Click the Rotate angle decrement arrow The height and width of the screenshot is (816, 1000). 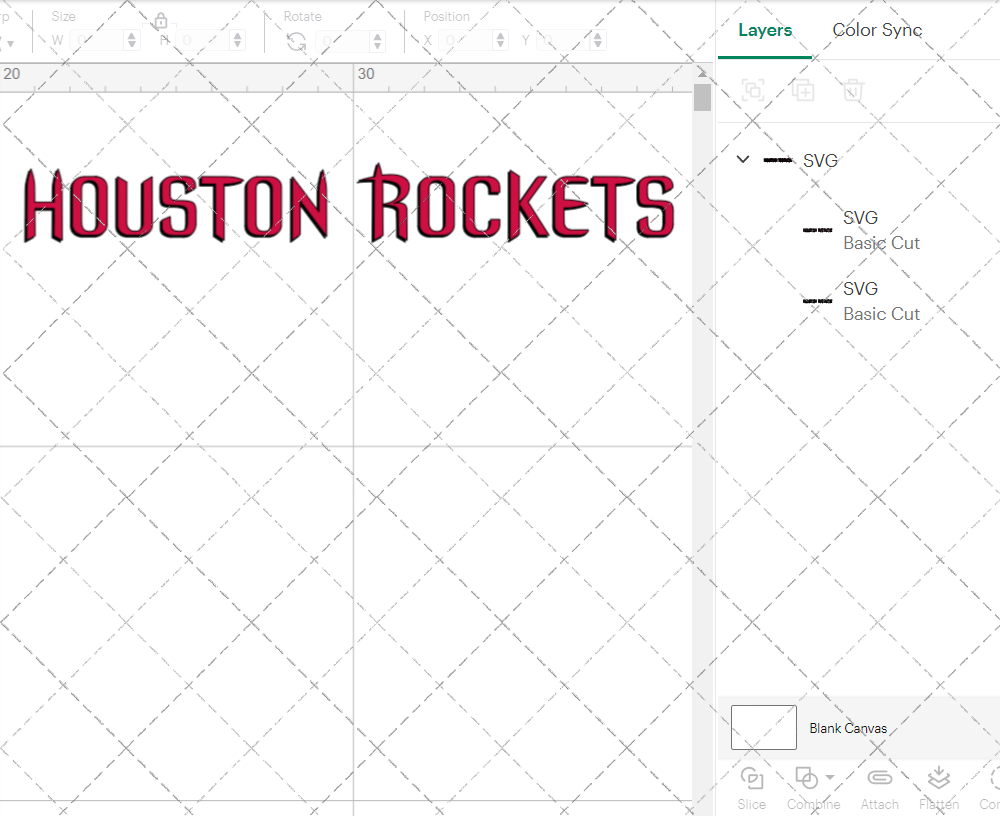pos(375,44)
